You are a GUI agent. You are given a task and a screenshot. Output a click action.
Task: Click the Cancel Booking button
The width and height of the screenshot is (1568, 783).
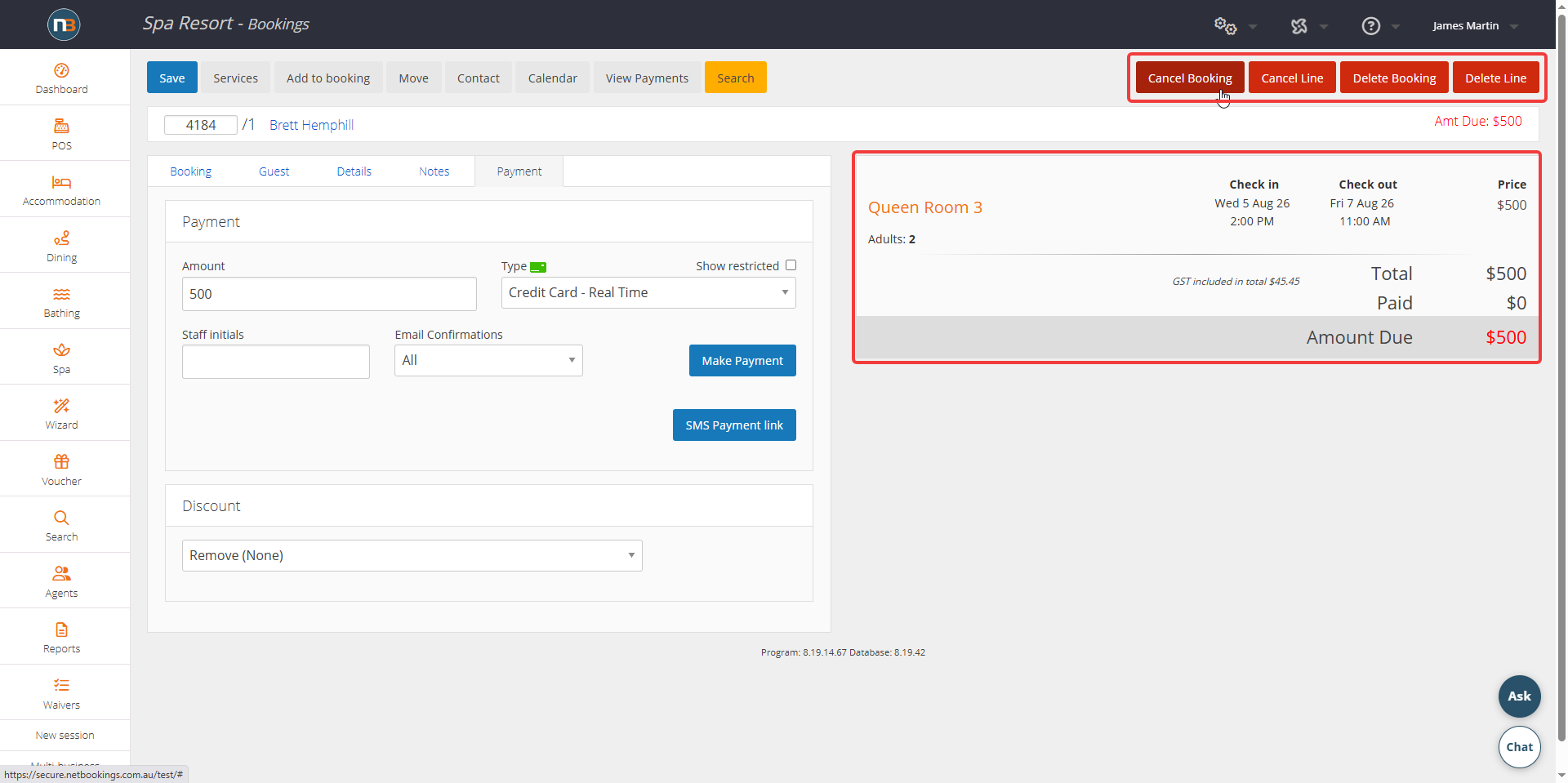tap(1190, 78)
